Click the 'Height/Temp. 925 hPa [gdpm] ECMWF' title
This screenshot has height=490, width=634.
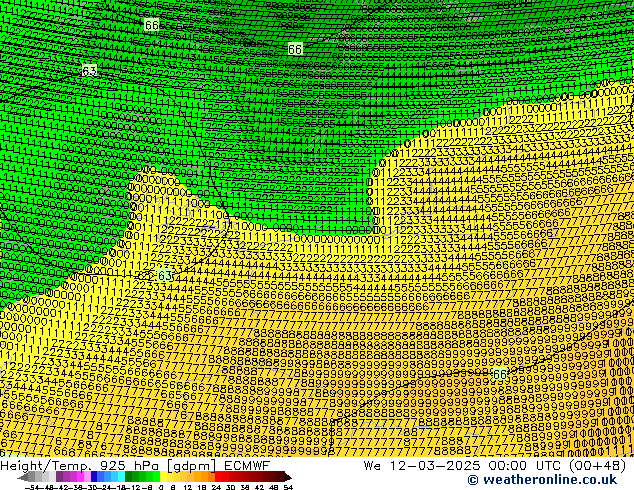[135, 466]
